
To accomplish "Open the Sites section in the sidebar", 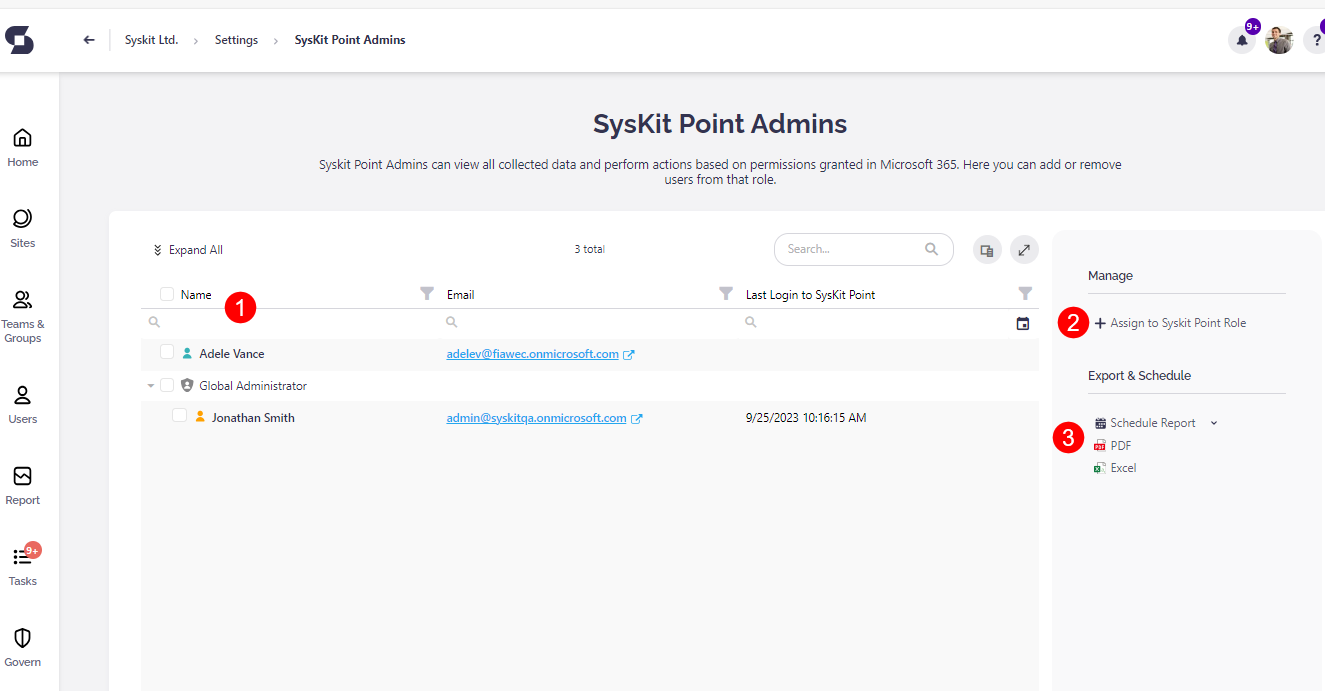I will coord(22,227).
